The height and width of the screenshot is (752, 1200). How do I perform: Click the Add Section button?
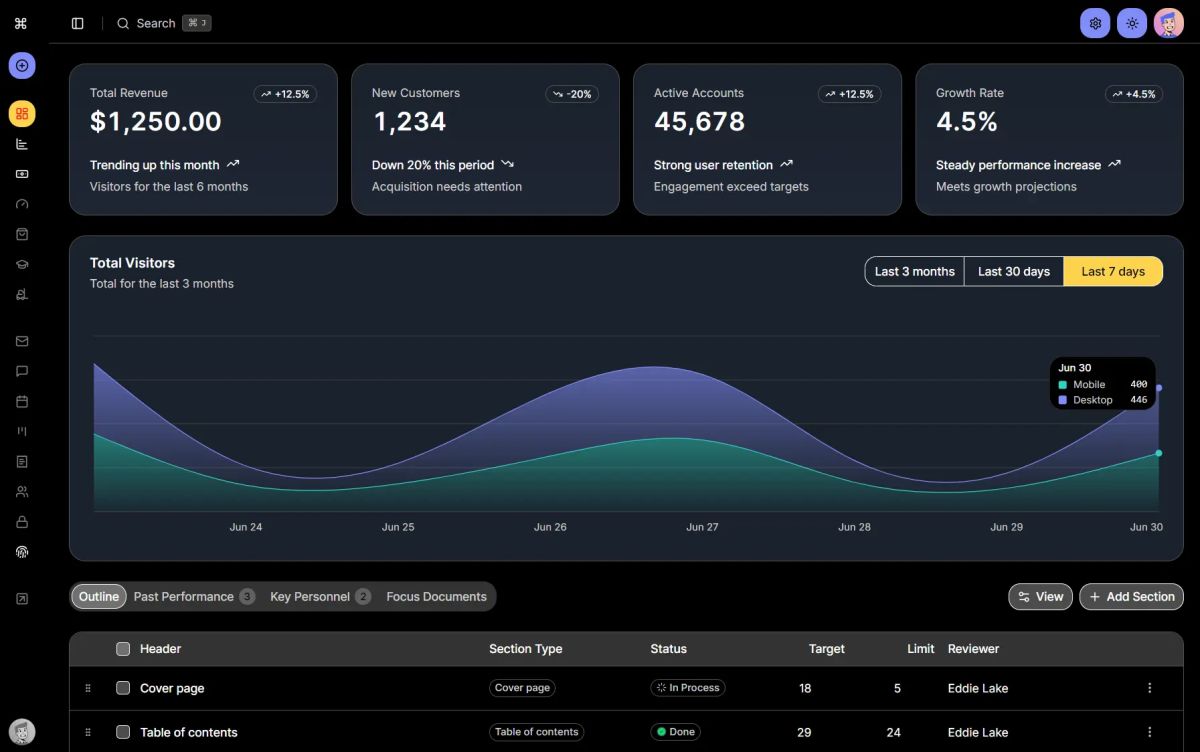(1131, 596)
